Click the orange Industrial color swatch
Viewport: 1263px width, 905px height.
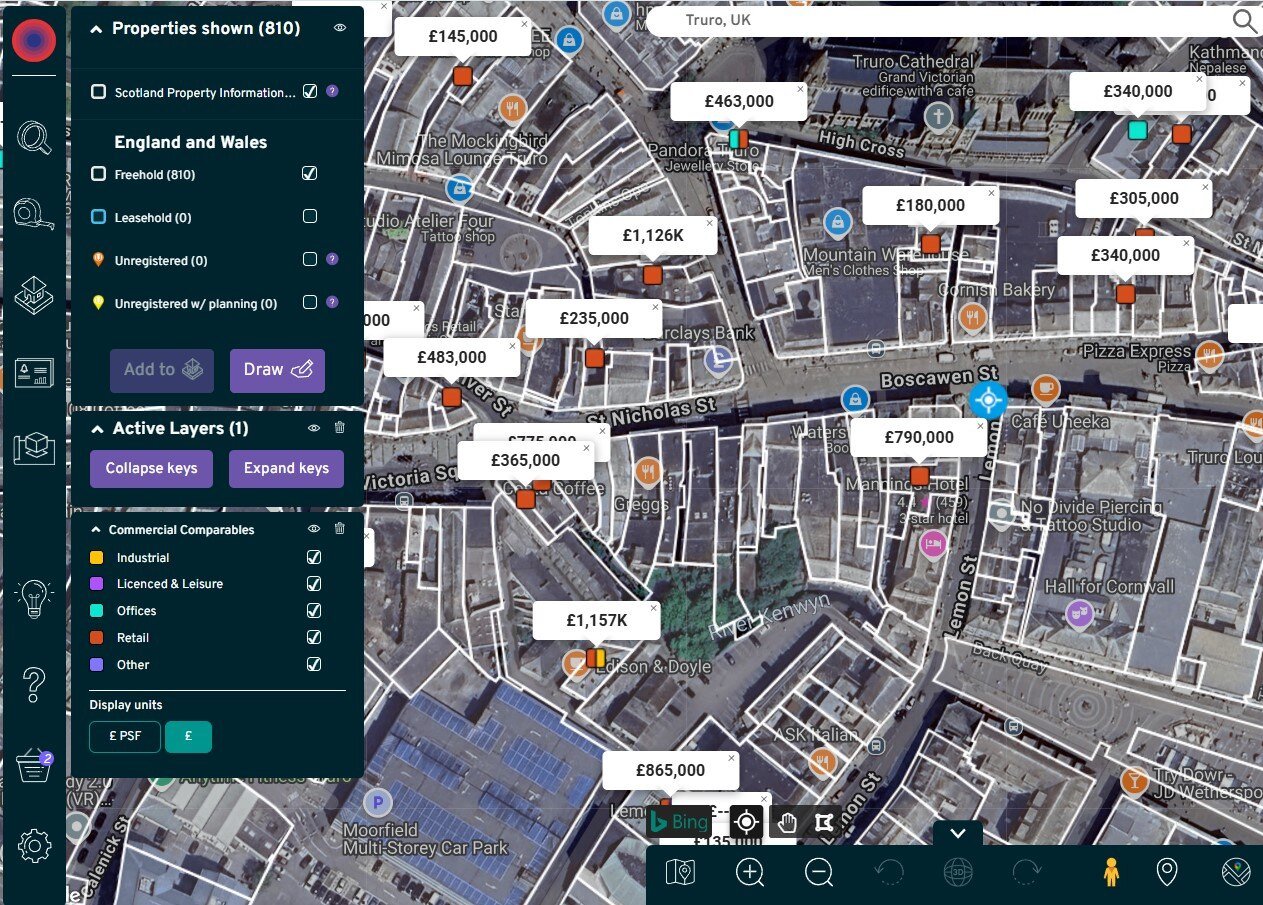coord(98,557)
